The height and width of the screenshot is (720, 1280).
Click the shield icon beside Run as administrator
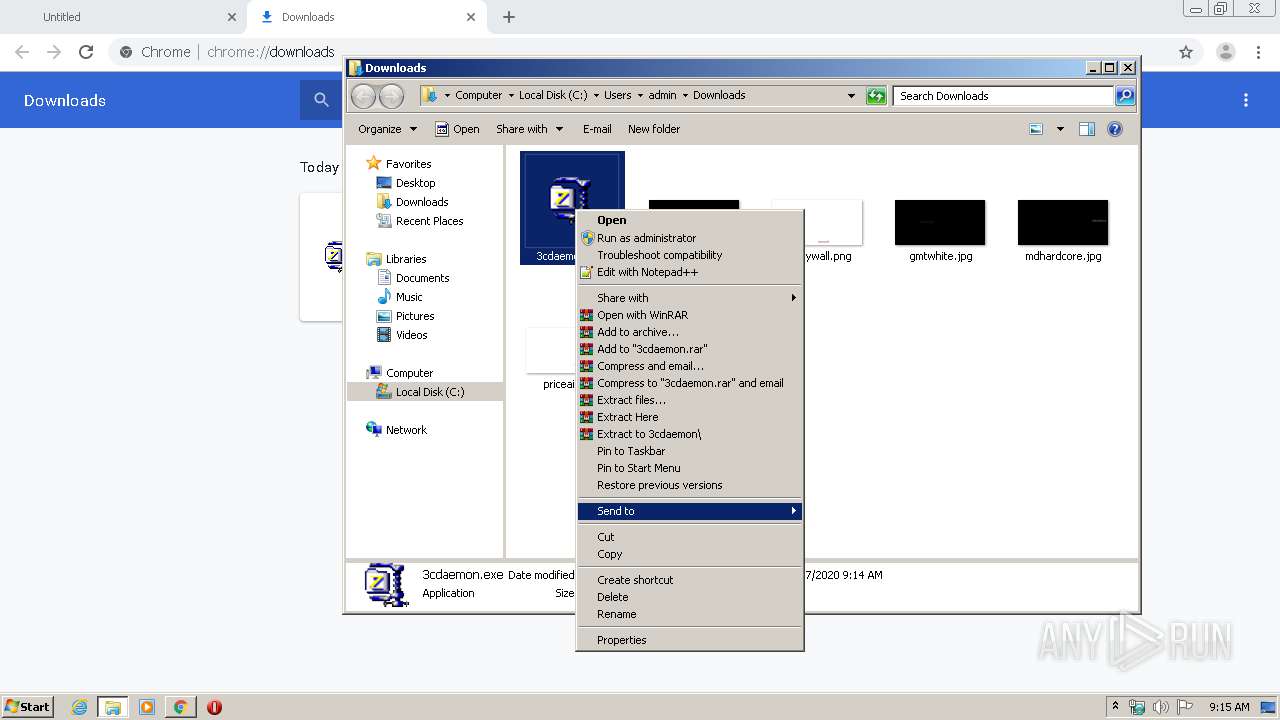click(x=587, y=238)
